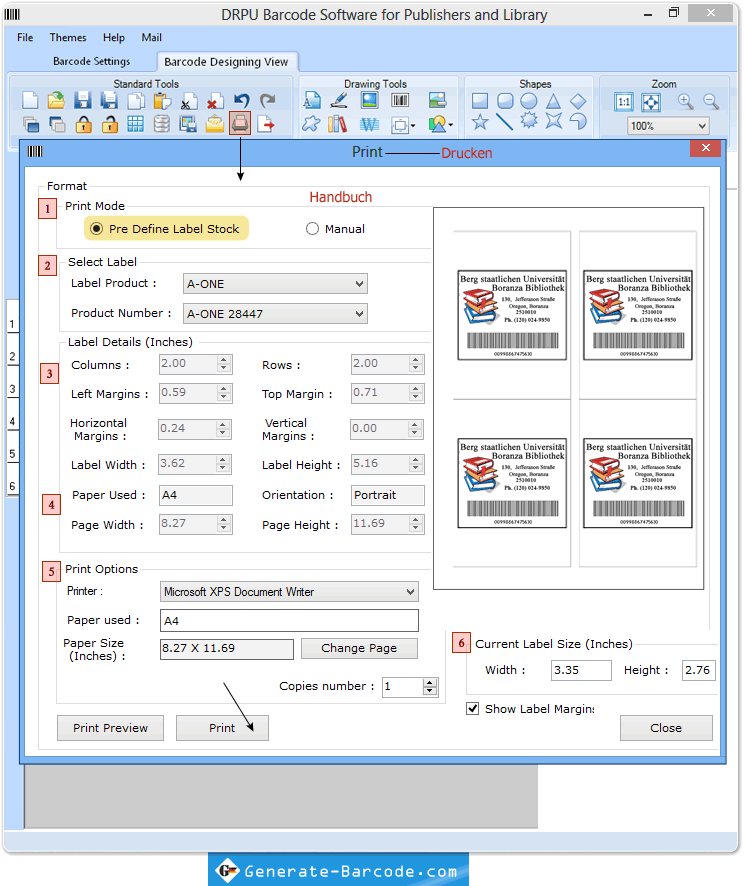Click the top-left label preview thumbnail
Viewport: 744px width, 886px height.
512,315
